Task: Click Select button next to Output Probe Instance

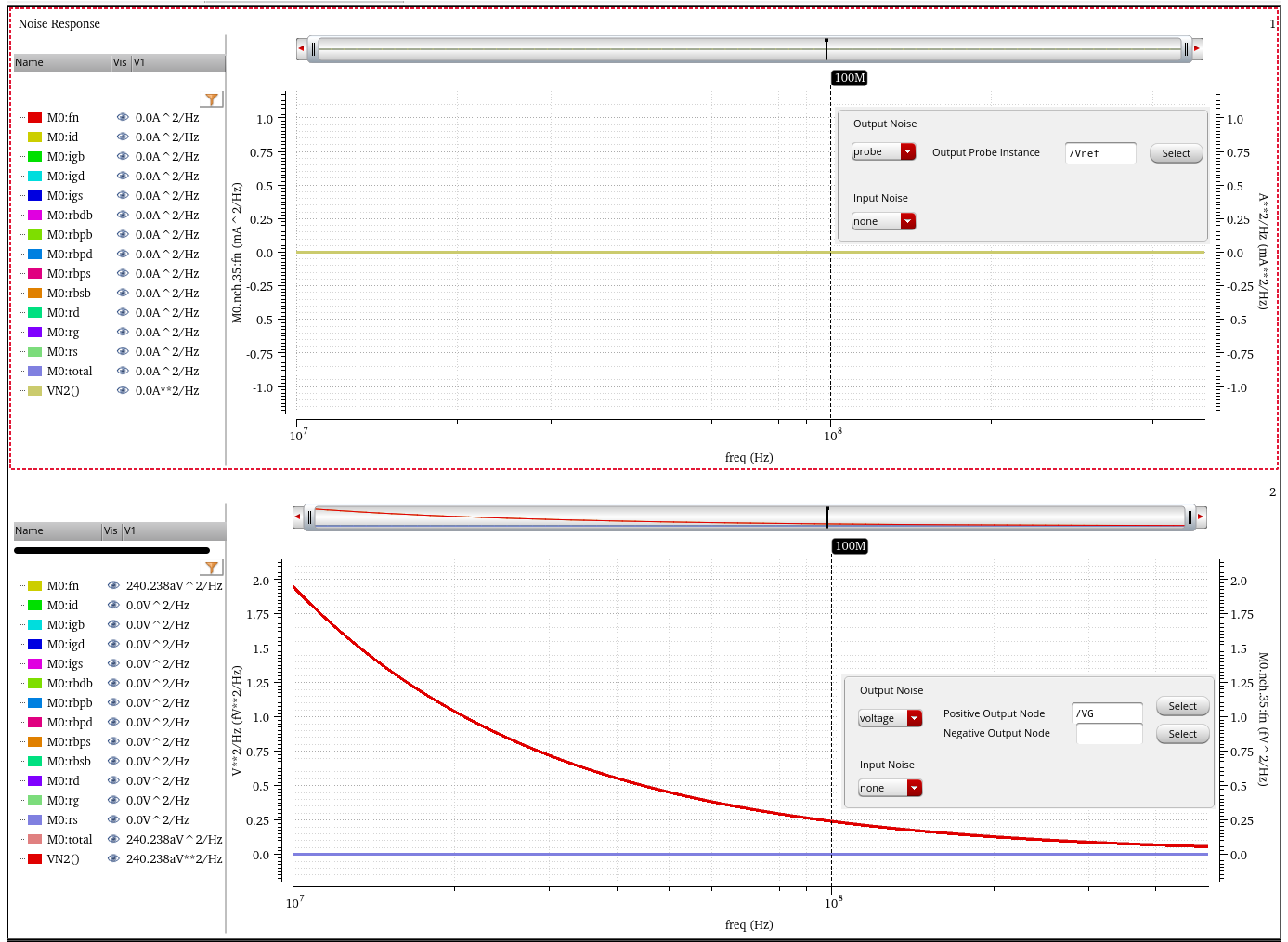Action: (1176, 153)
